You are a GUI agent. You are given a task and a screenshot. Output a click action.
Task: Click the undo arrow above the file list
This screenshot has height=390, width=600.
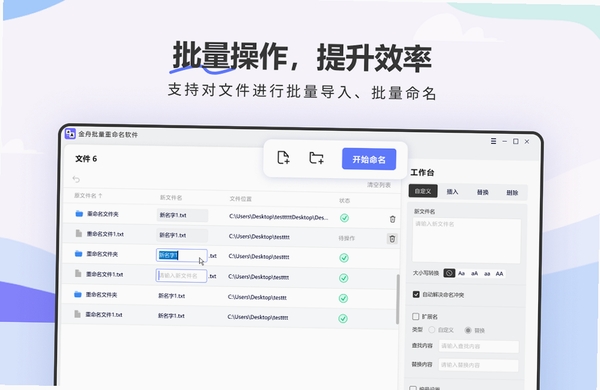pyautogui.click(x=76, y=179)
